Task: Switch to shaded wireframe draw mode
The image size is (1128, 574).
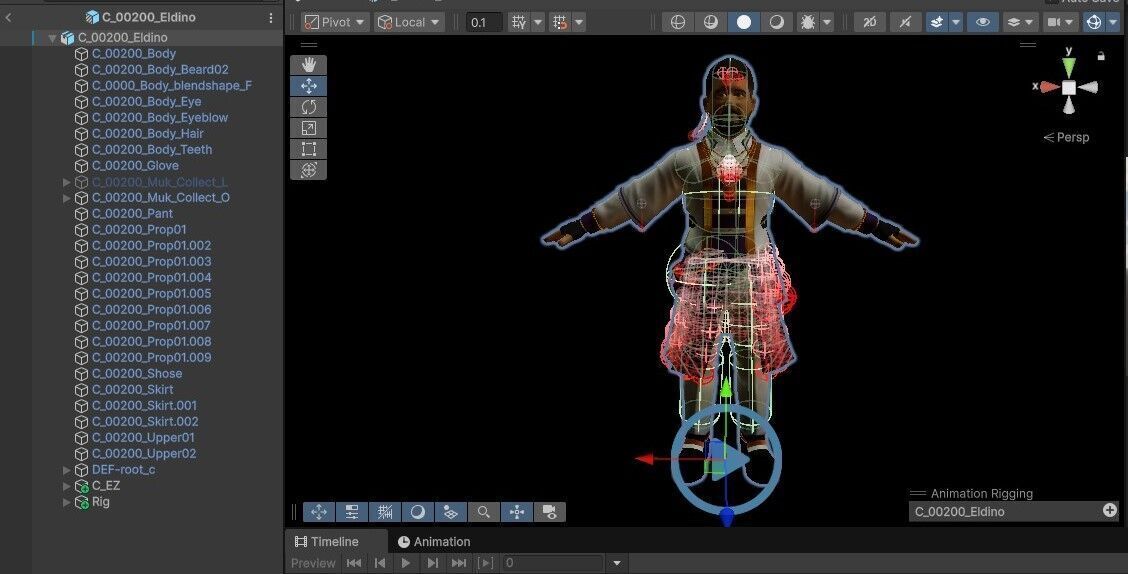Action: (711, 22)
